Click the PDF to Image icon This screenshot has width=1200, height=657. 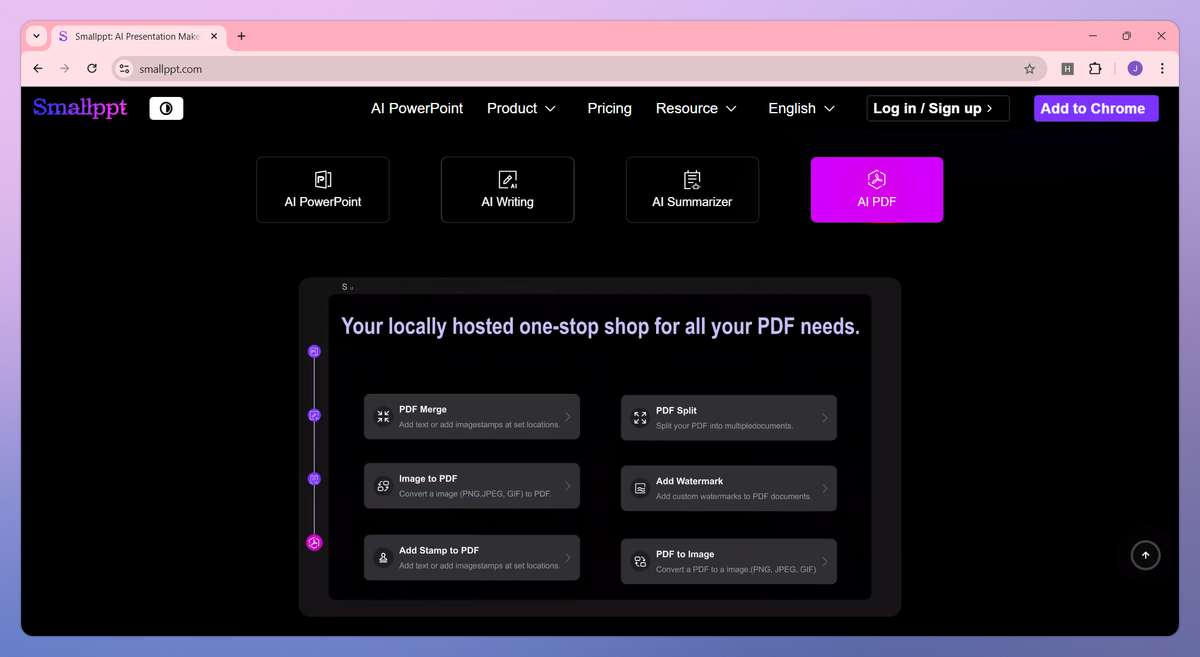coord(640,561)
